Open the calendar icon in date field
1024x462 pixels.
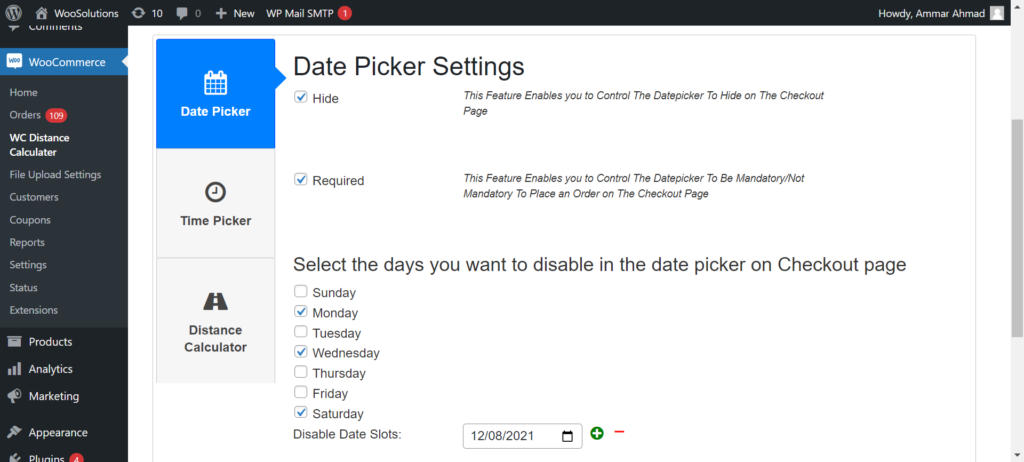click(568, 435)
